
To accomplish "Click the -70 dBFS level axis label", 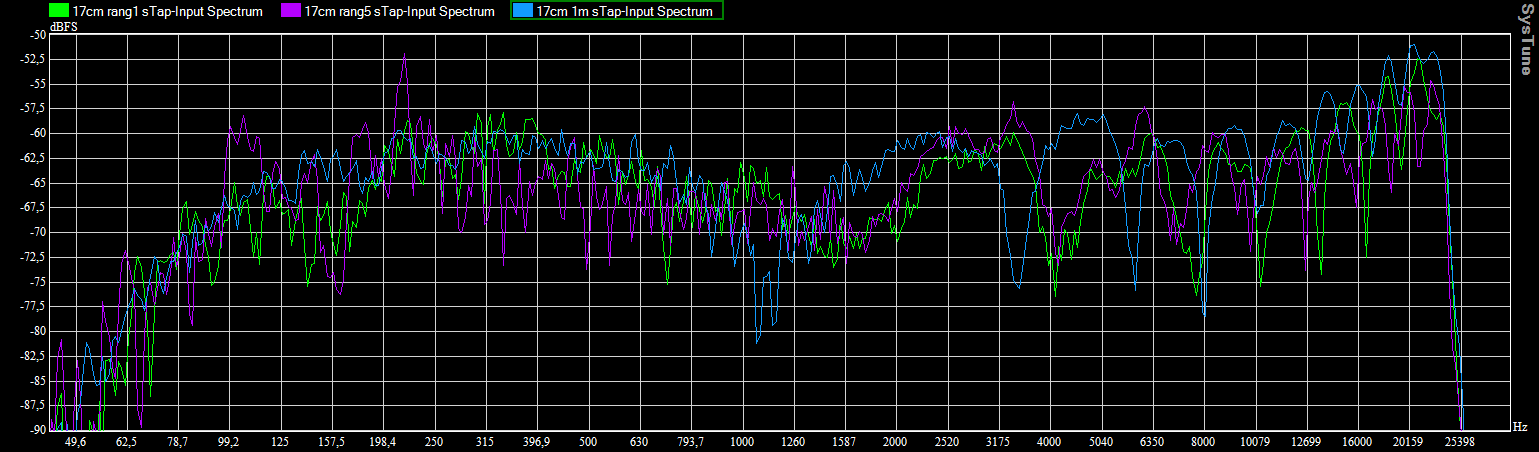I will pyautogui.click(x=38, y=232).
